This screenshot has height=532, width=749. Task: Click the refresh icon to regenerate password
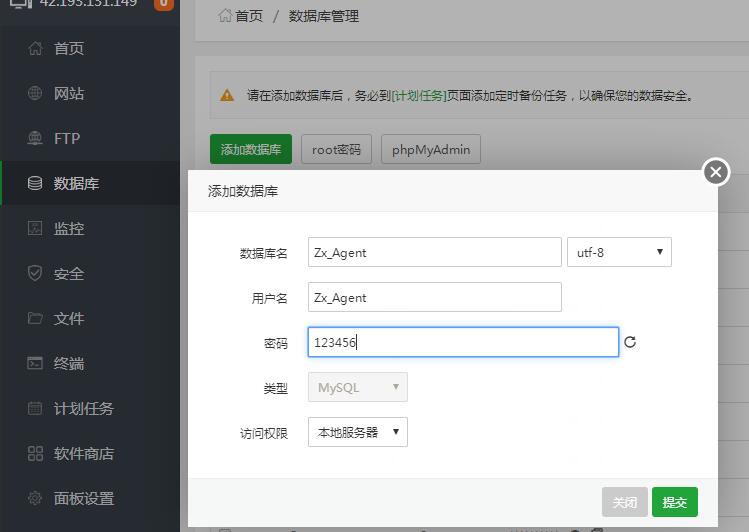tap(630, 342)
